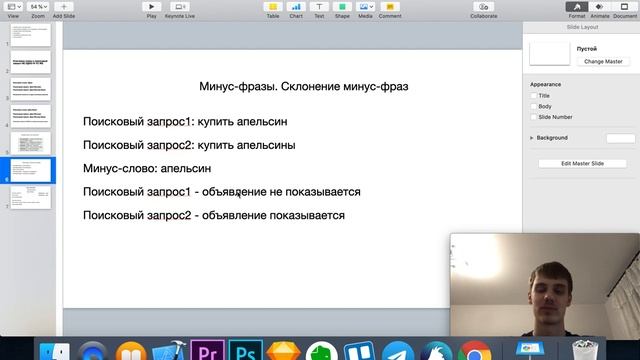The width and height of the screenshot is (640, 360).
Task: Open Adobe Premiere Pro from Dock
Action: [x=207, y=350]
